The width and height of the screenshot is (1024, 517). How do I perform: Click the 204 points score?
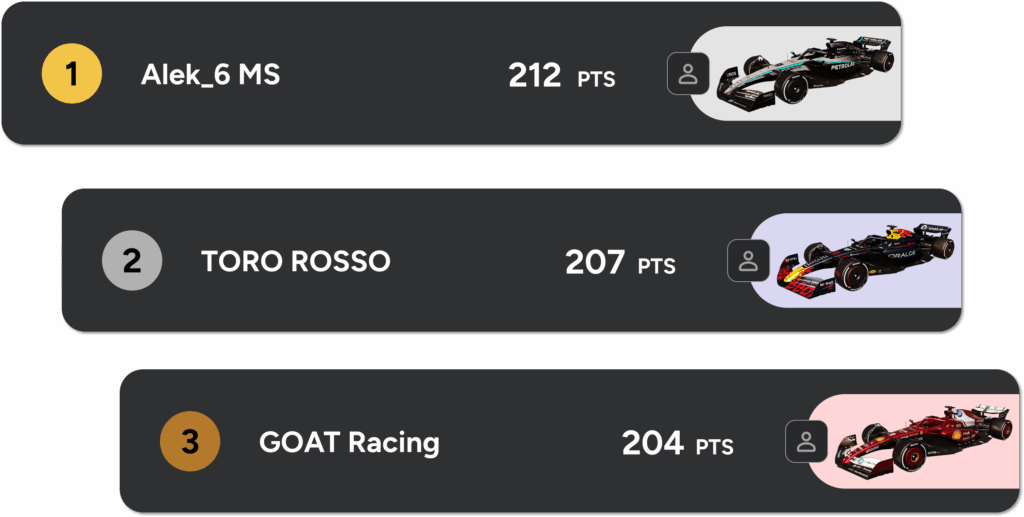pyautogui.click(x=652, y=442)
